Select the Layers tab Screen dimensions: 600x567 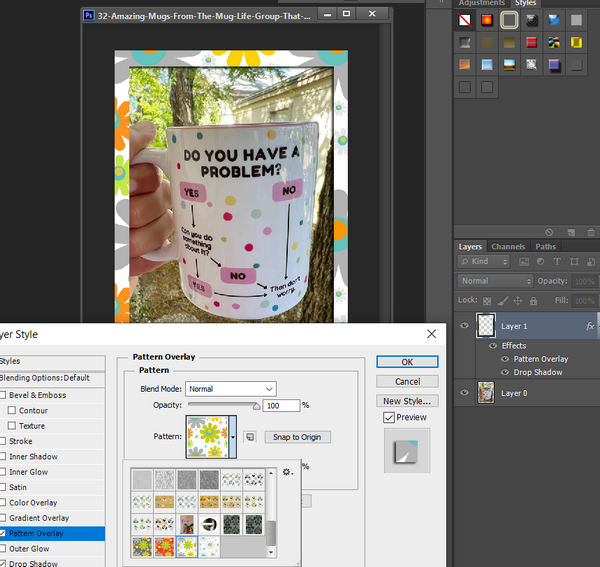click(470, 247)
